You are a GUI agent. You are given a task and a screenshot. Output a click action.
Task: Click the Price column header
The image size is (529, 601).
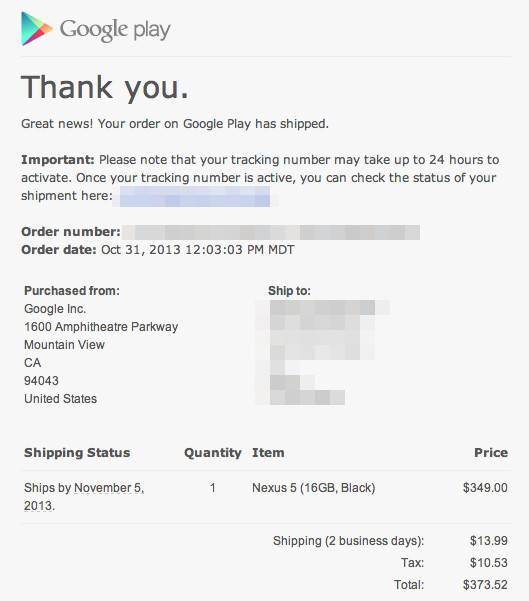(491, 453)
